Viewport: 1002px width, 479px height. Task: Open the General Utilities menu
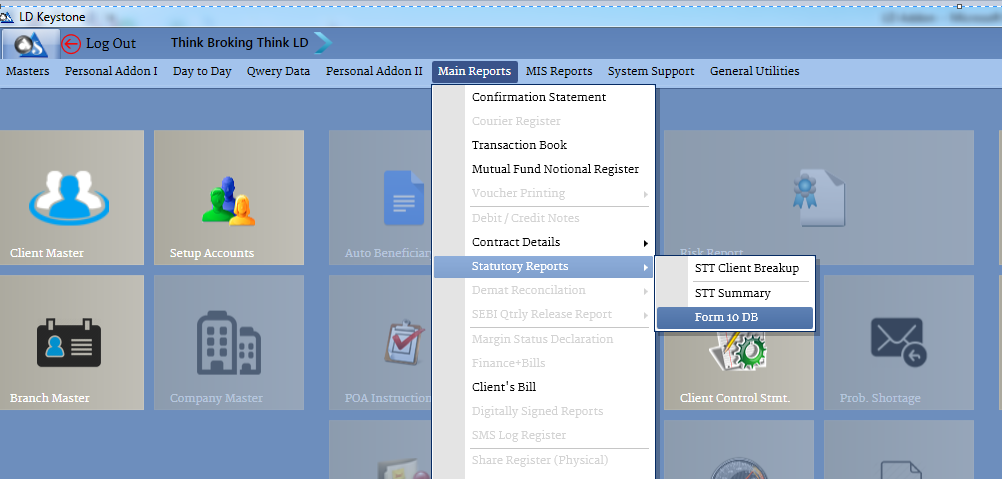(754, 72)
